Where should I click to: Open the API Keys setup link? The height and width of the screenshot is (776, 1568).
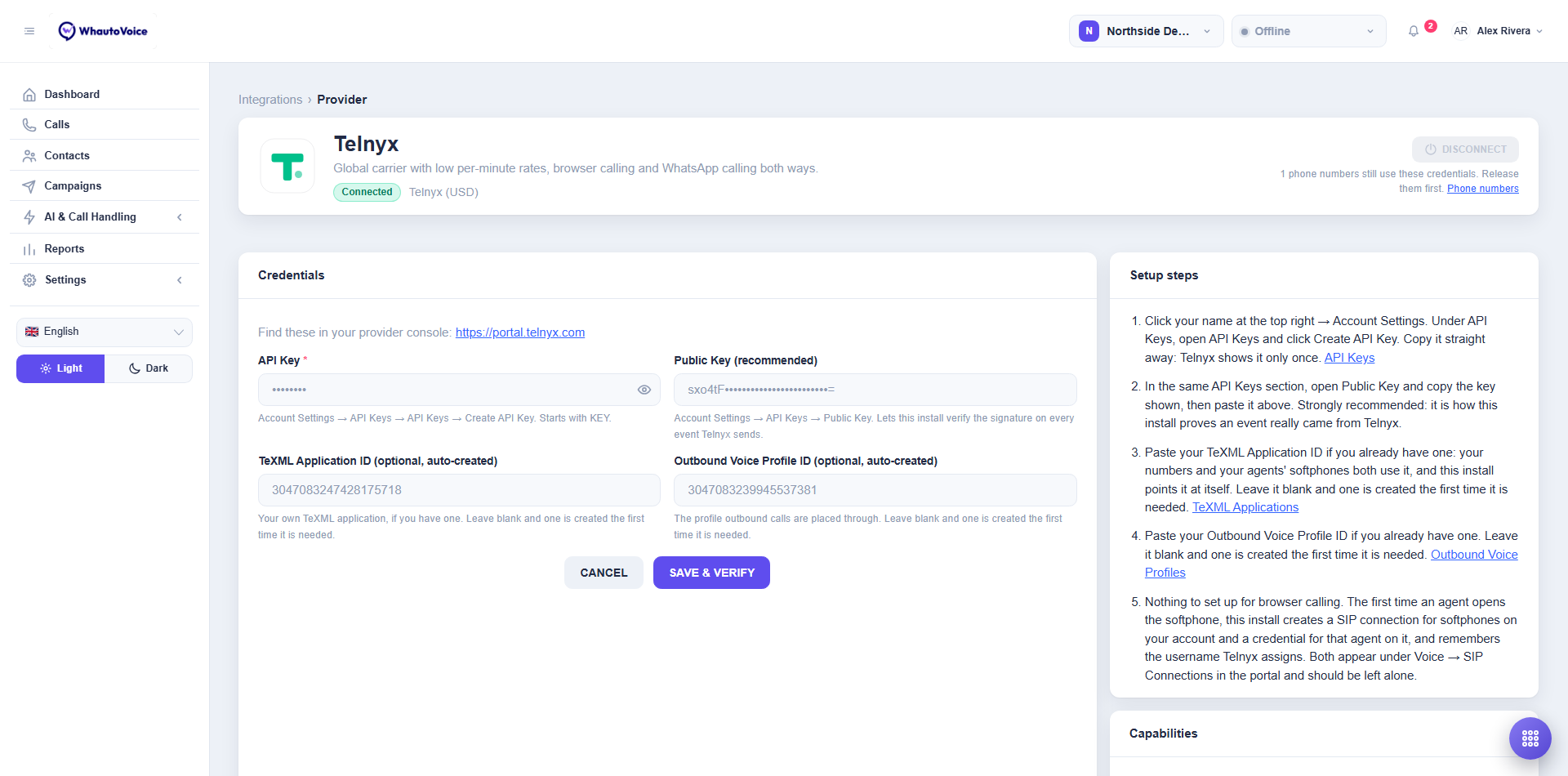(1349, 358)
